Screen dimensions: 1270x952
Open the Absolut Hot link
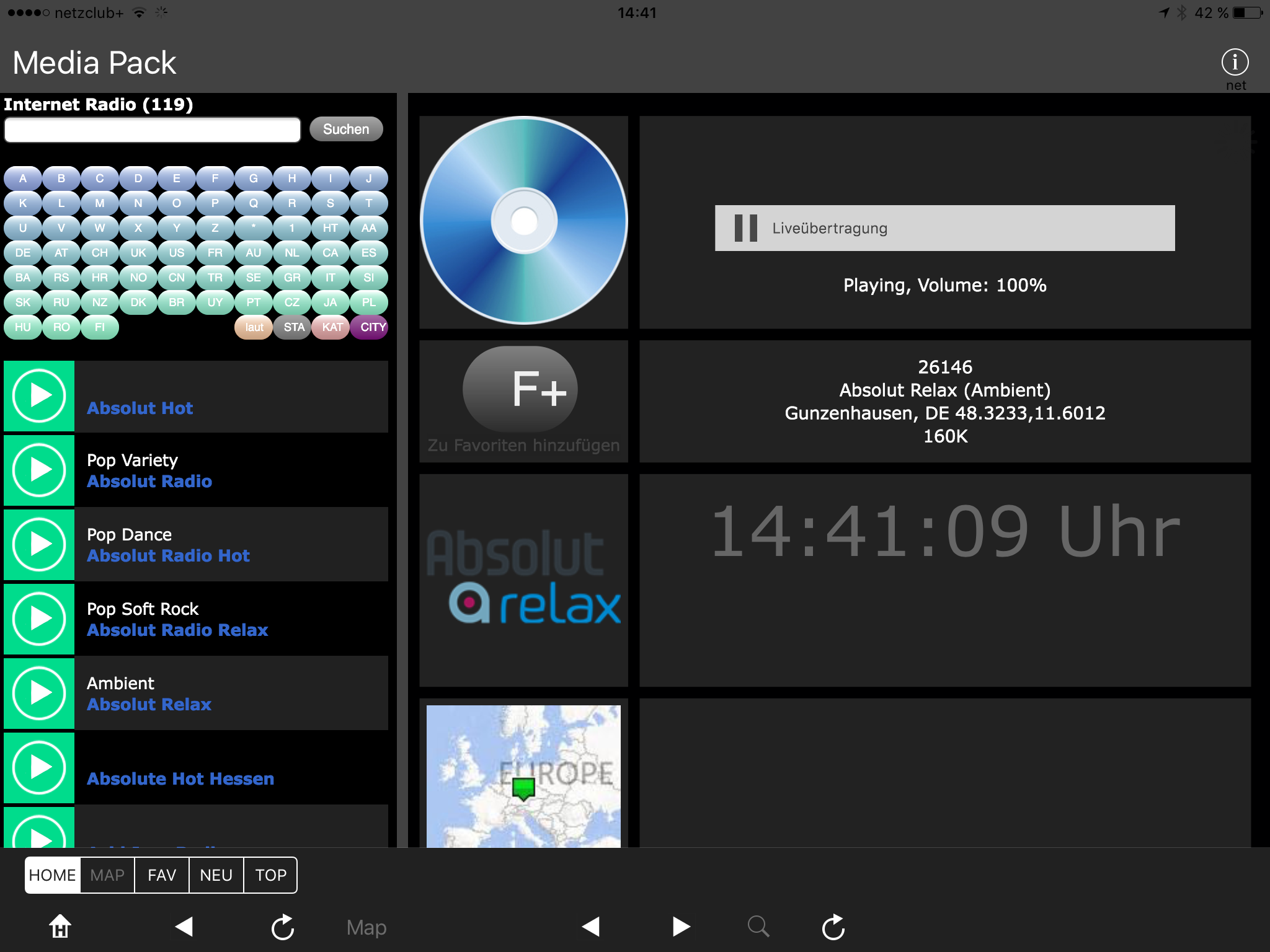(140, 408)
